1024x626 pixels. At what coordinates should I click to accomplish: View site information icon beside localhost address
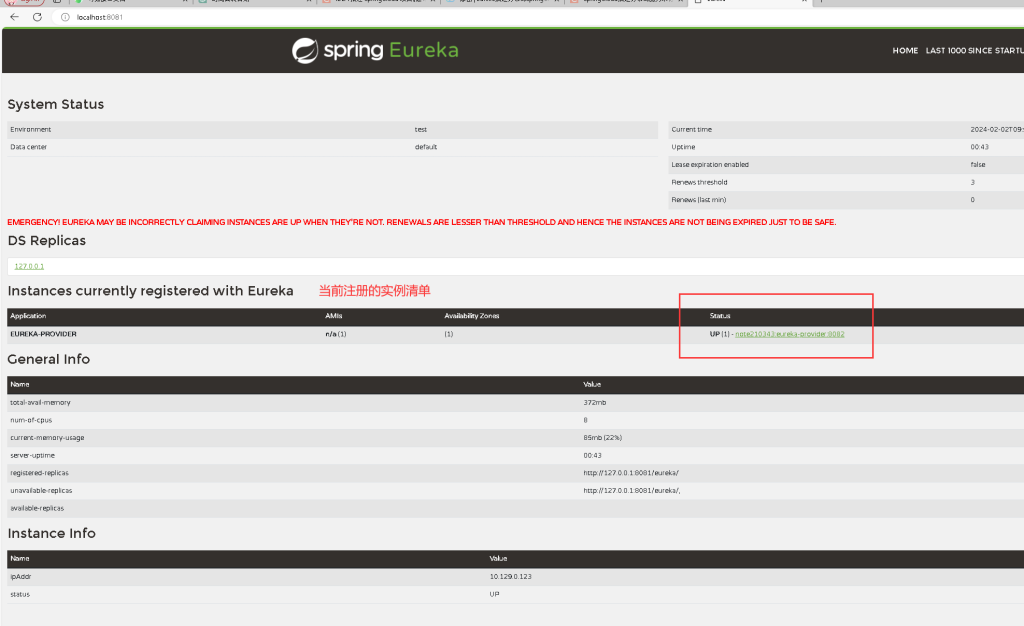[65, 17]
